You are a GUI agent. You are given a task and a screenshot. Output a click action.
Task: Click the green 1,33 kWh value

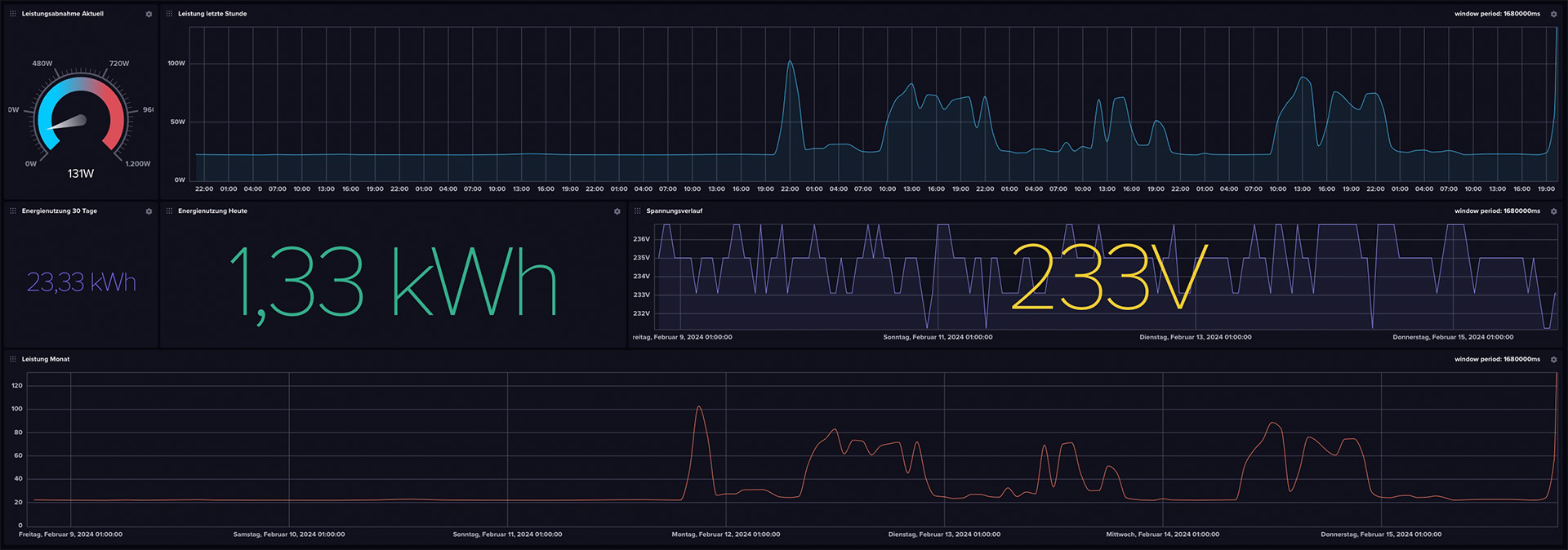393,282
